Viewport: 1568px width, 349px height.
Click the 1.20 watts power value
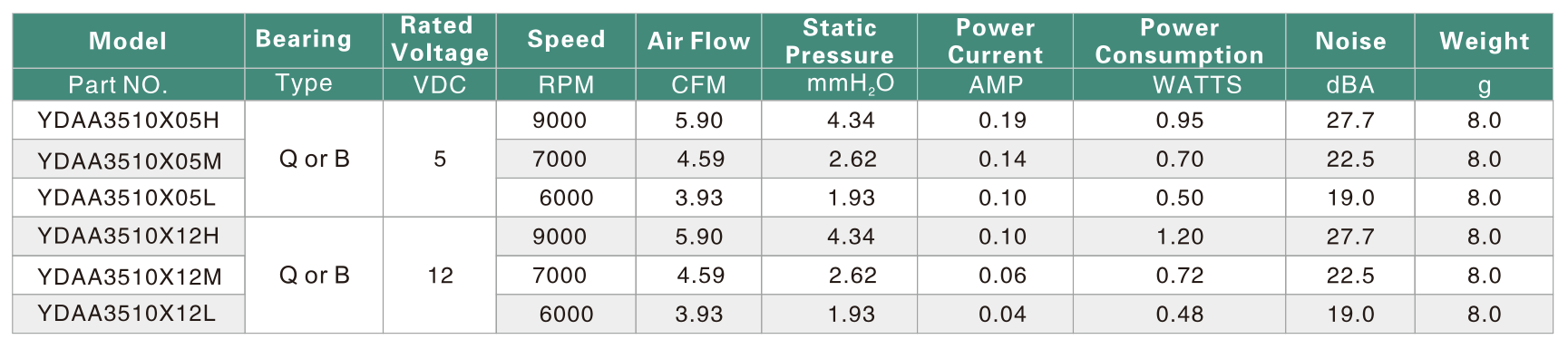coord(1180,237)
